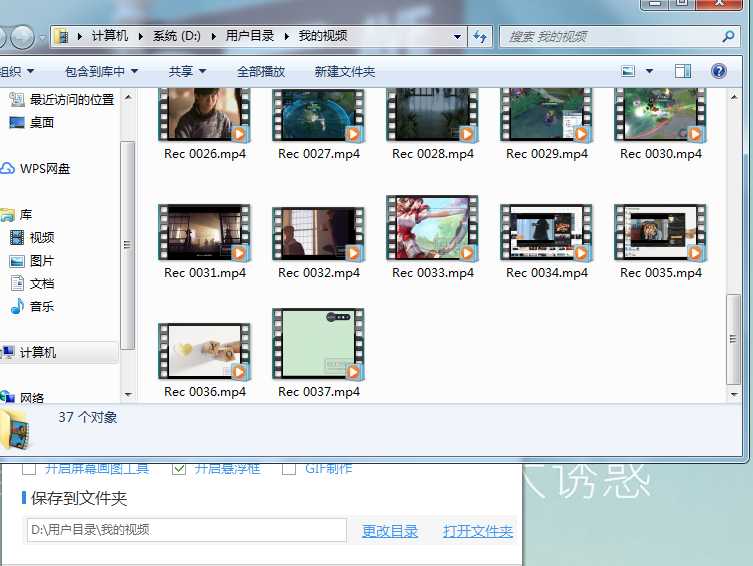Go to 计算机 in the address breadcrumb
753x566 pixels.
click(109, 36)
